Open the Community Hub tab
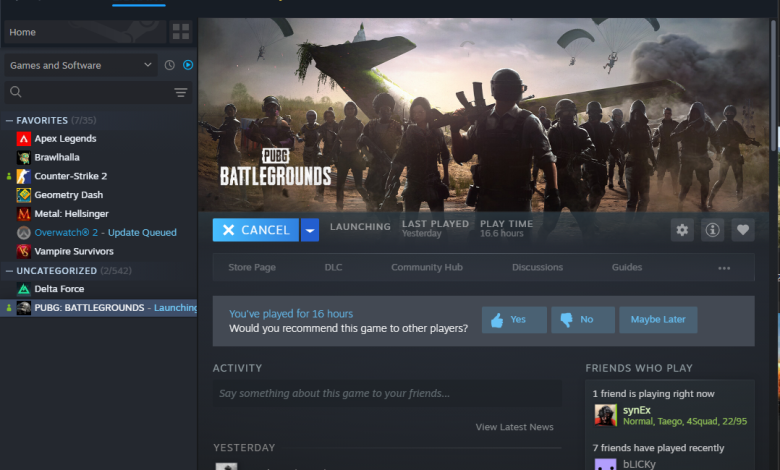780x470 pixels. tap(427, 268)
